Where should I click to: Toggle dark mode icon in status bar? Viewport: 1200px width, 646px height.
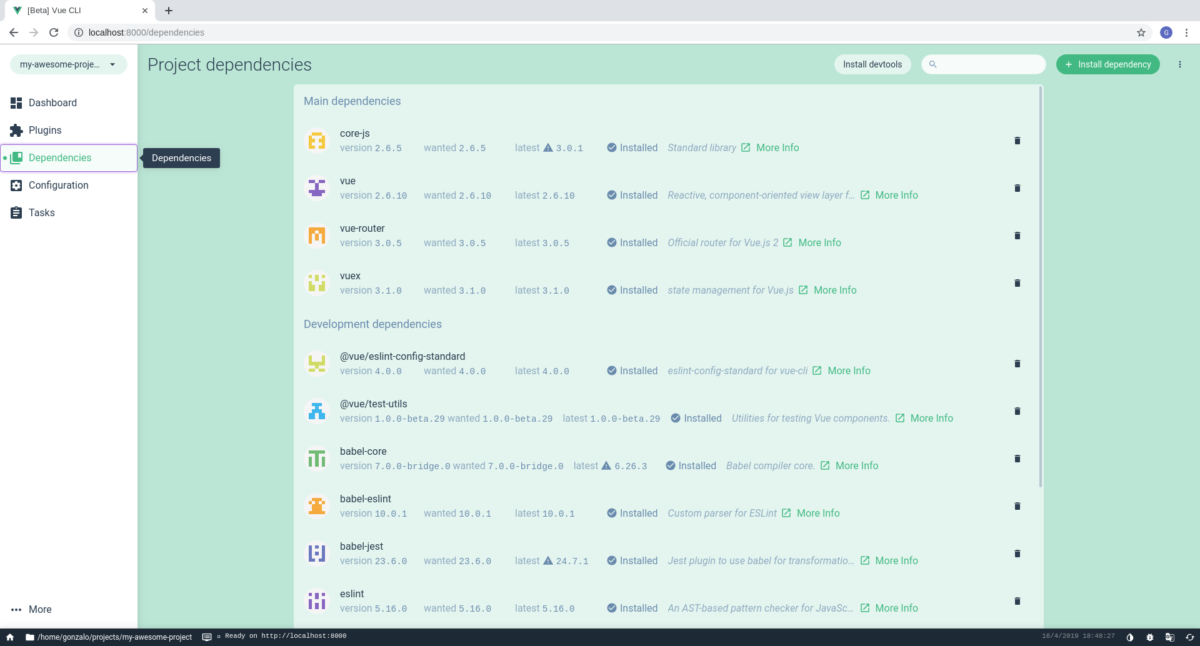coord(1130,636)
